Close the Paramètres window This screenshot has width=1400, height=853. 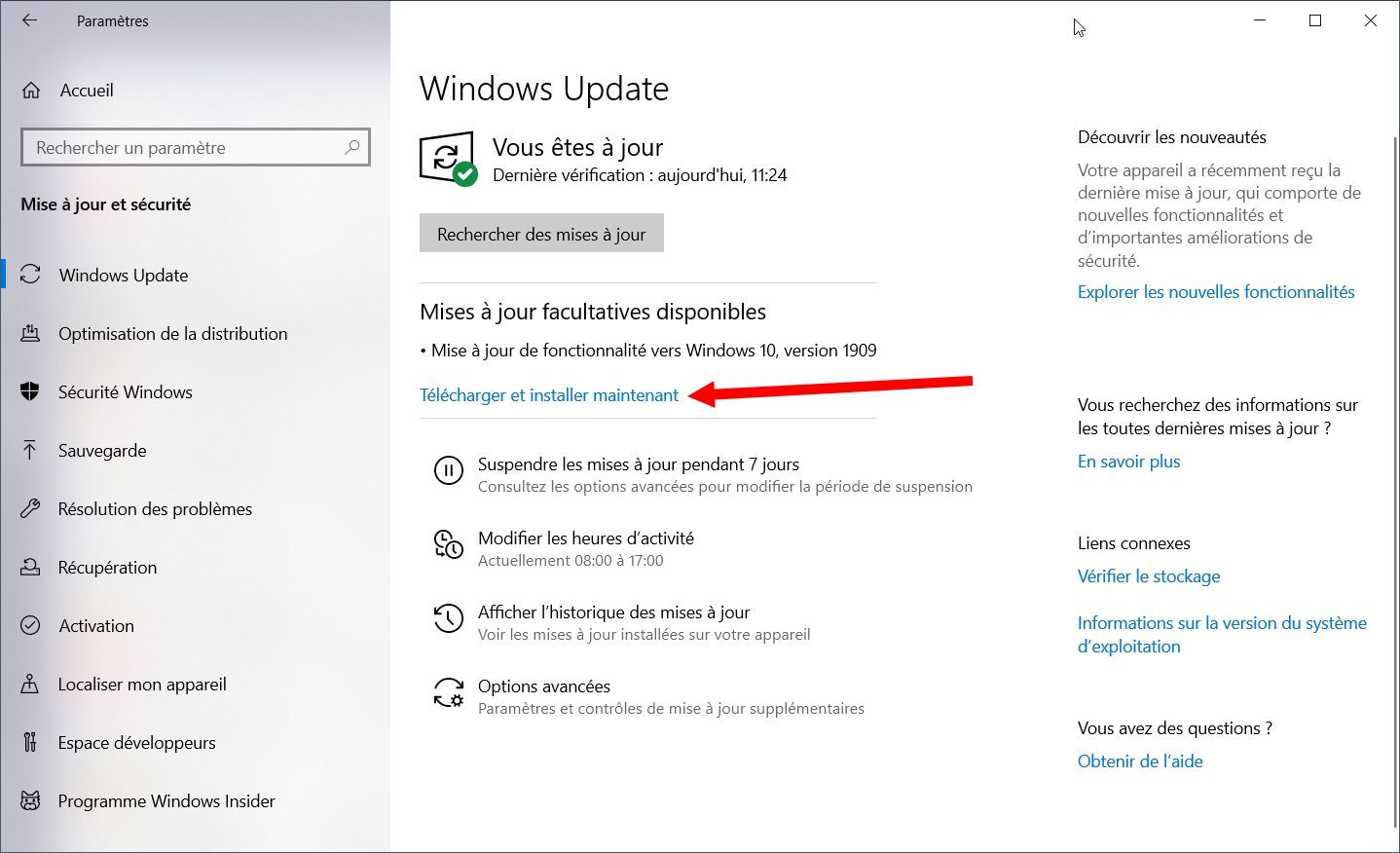coord(1371,20)
